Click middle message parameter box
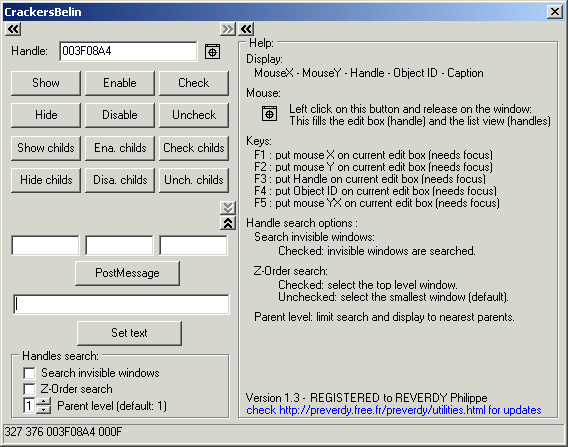Screen dimensions: 568x447 pos(119,246)
